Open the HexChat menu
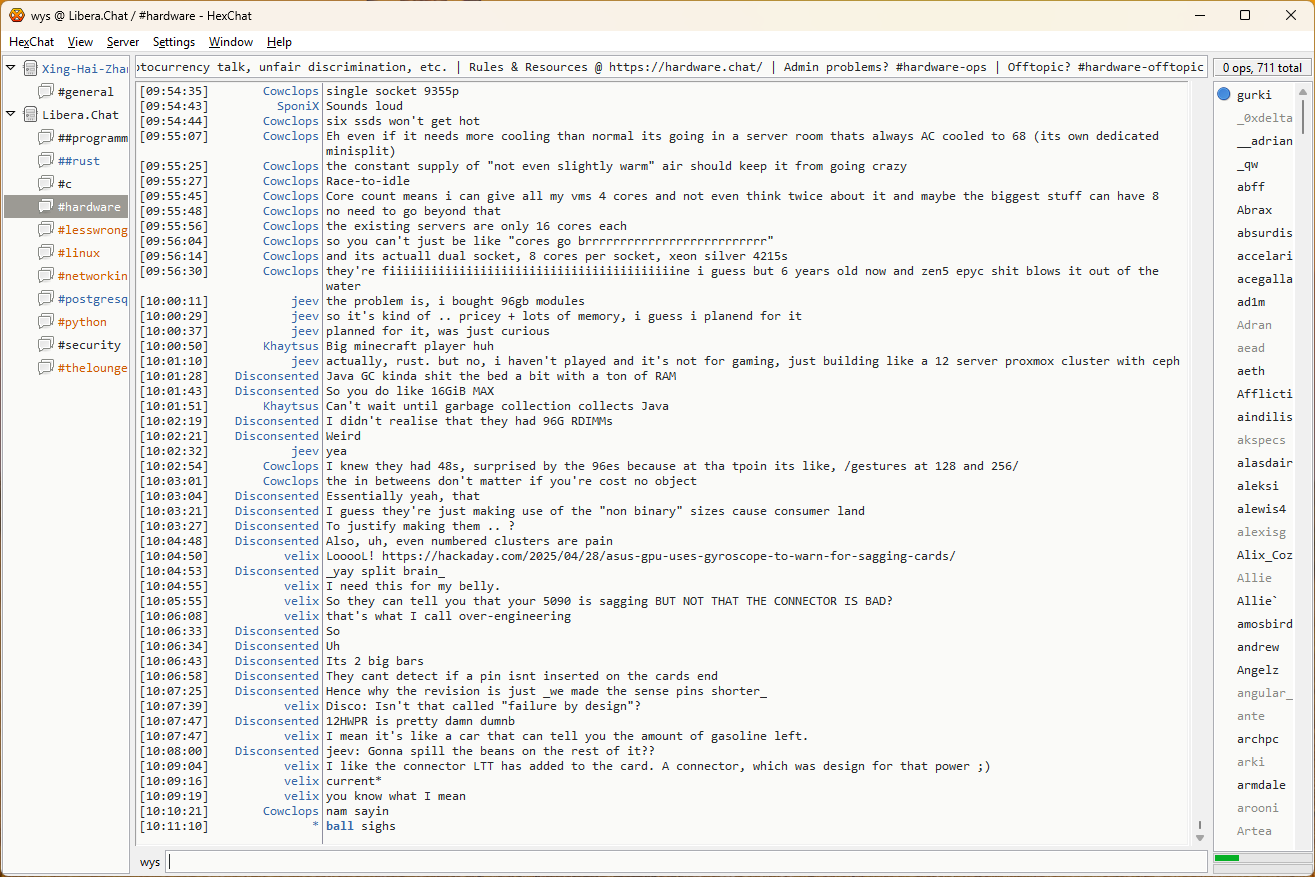The image size is (1315, 877). (x=32, y=42)
